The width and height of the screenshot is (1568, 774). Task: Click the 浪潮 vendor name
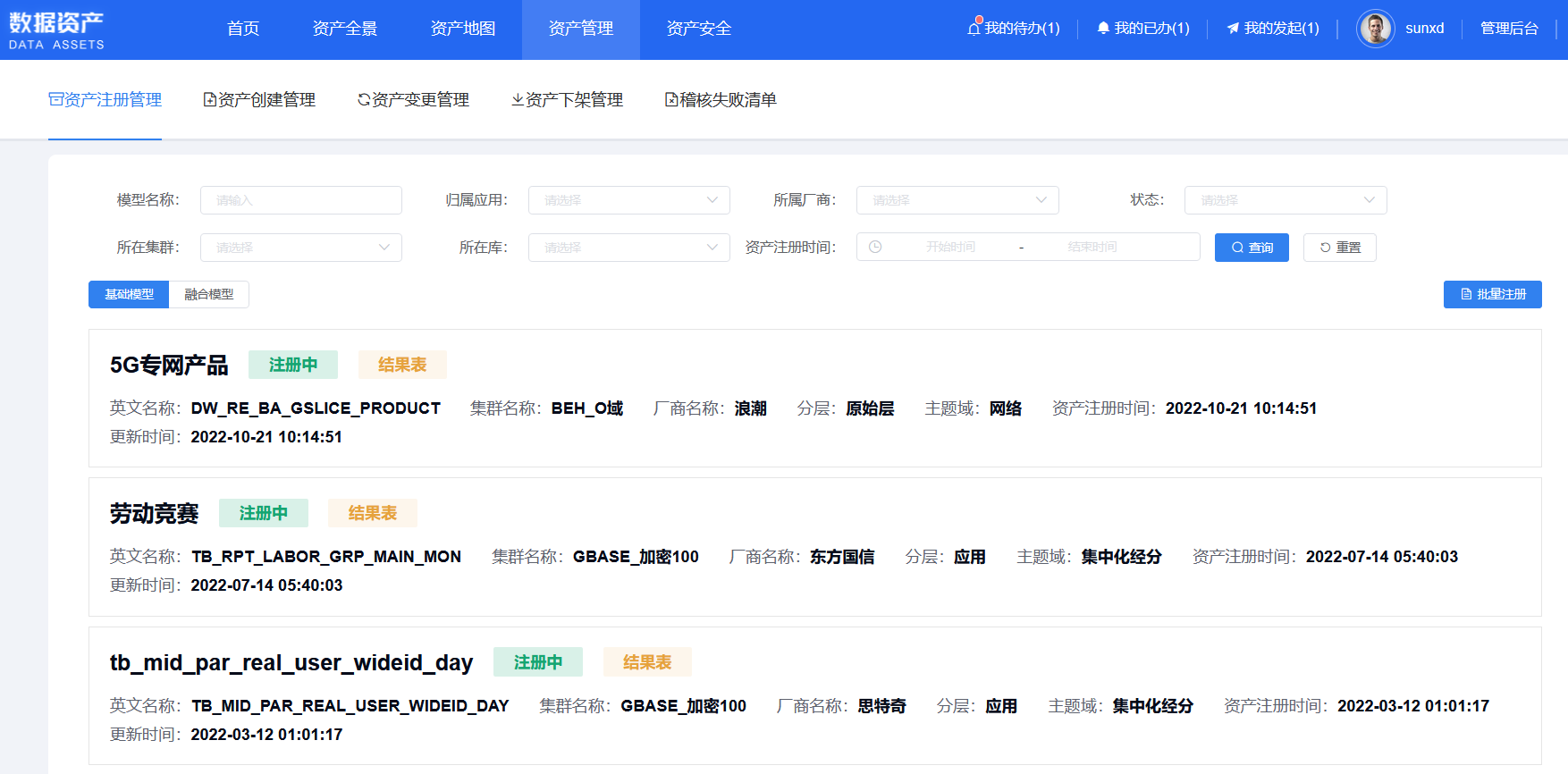751,408
